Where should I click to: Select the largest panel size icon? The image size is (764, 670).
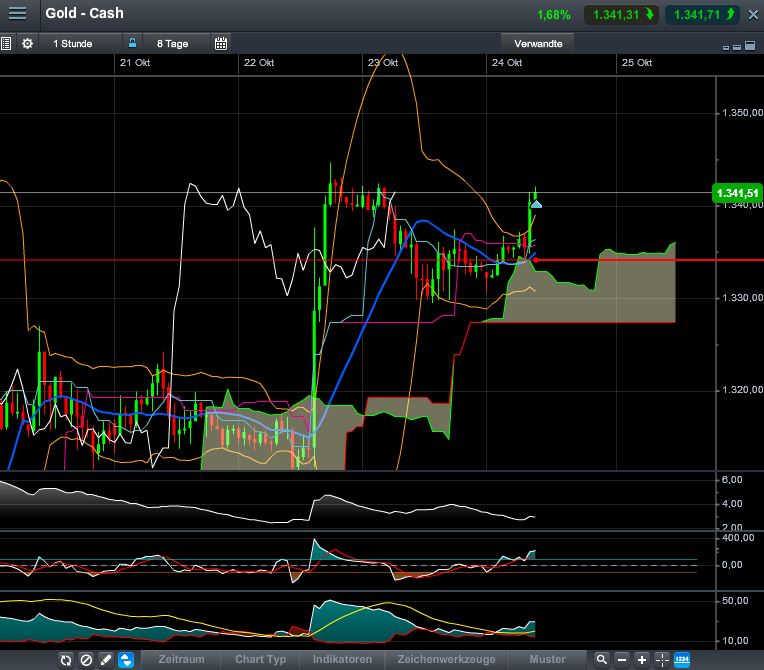pos(750,45)
